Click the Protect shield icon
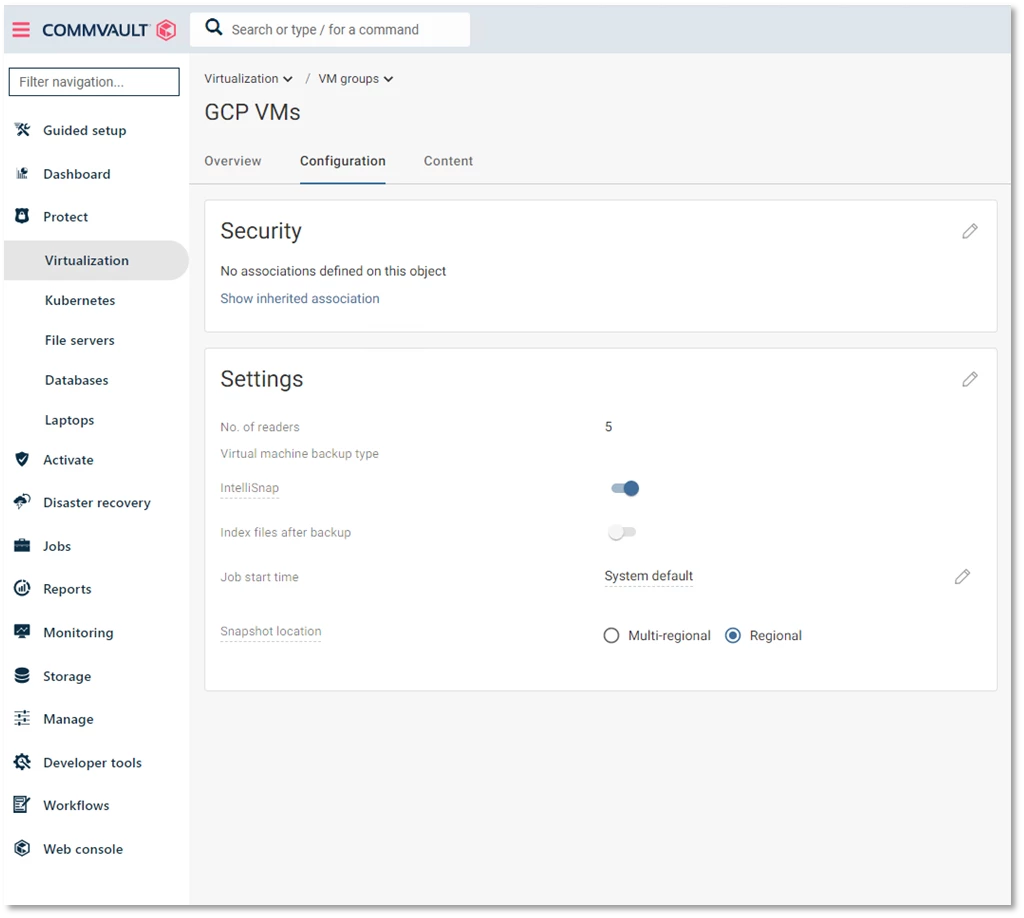 point(22,216)
